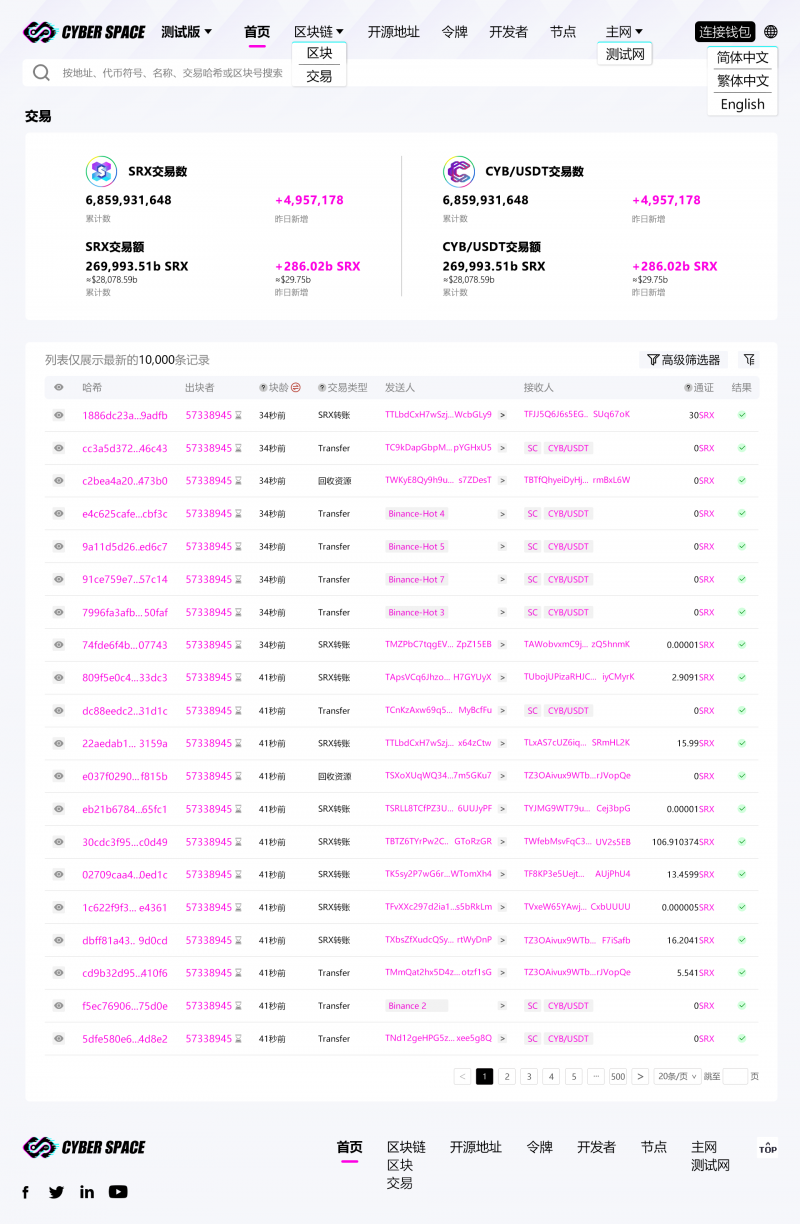The image size is (800, 1224).
Task: Click the search magnifier icon
Action: (41, 73)
